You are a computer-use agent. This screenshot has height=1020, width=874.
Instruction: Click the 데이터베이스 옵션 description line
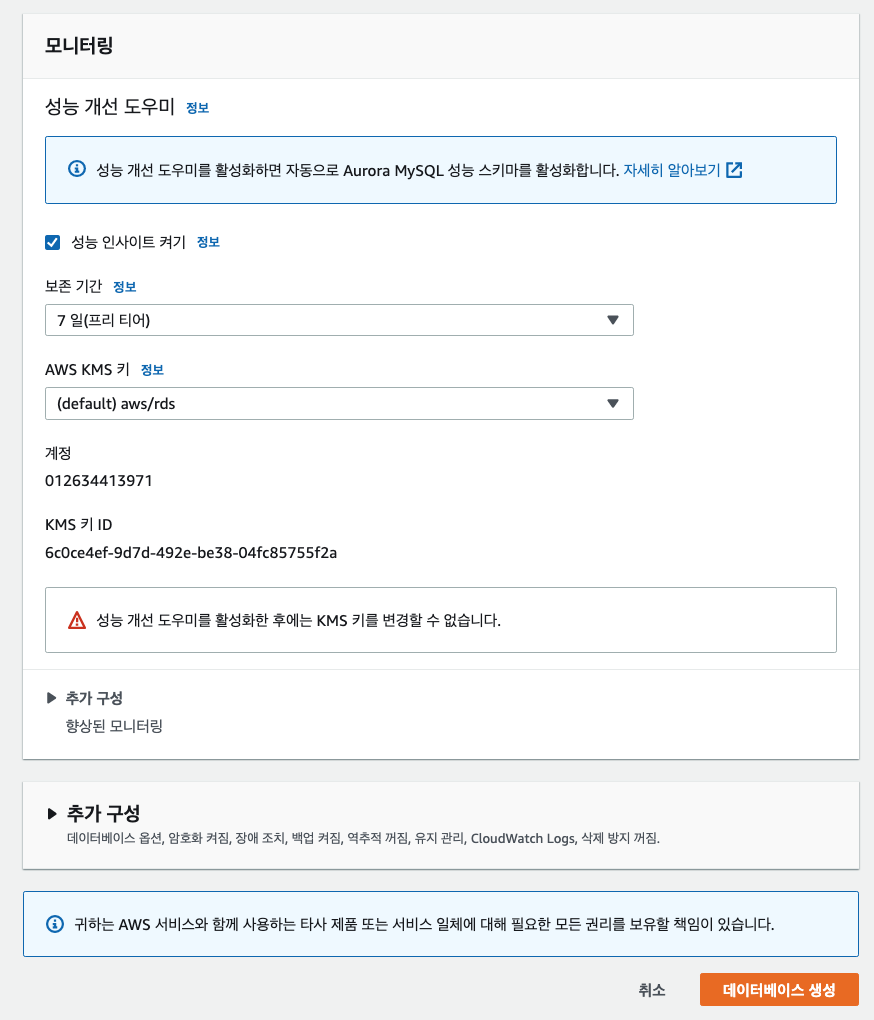(364, 839)
